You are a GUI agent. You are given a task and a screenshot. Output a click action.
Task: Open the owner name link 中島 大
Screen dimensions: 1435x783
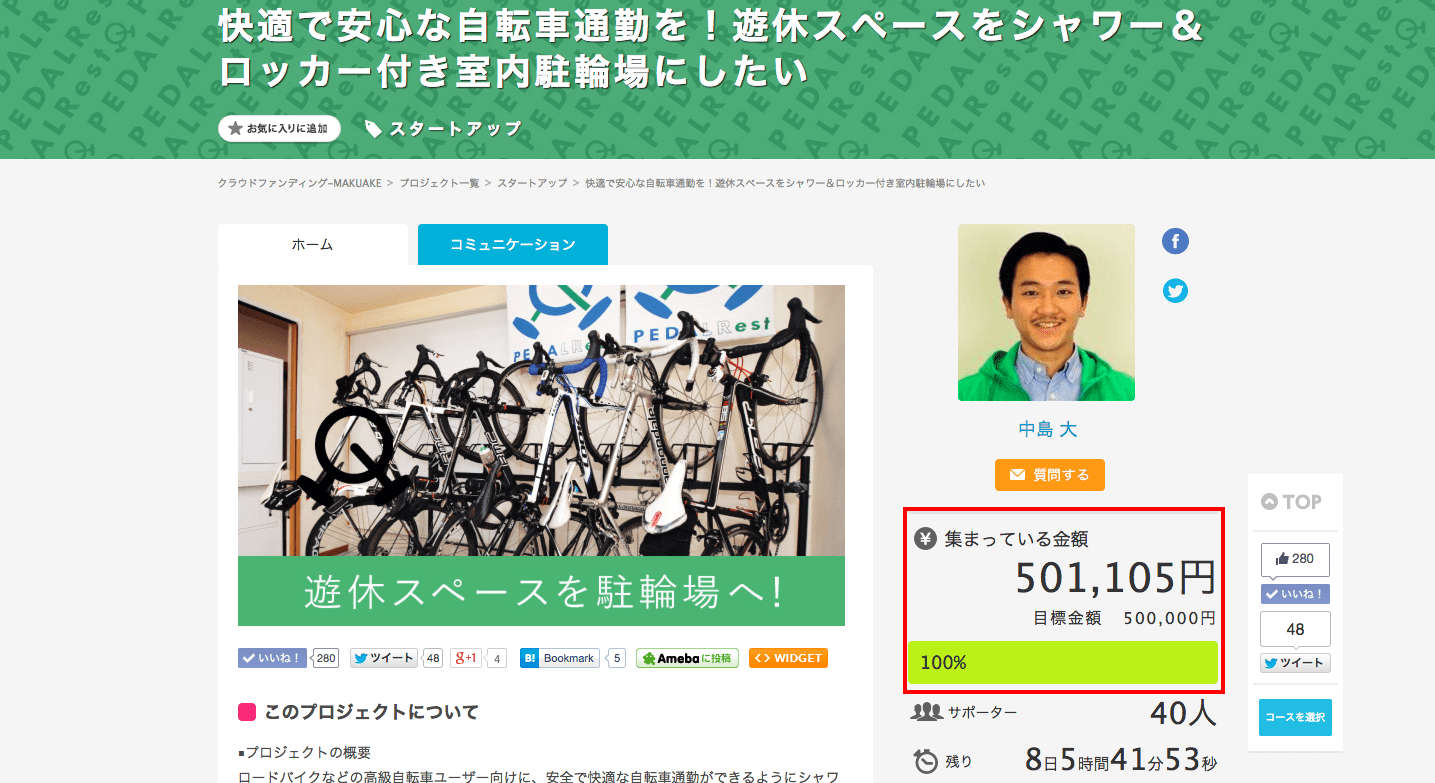(x=1047, y=429)
